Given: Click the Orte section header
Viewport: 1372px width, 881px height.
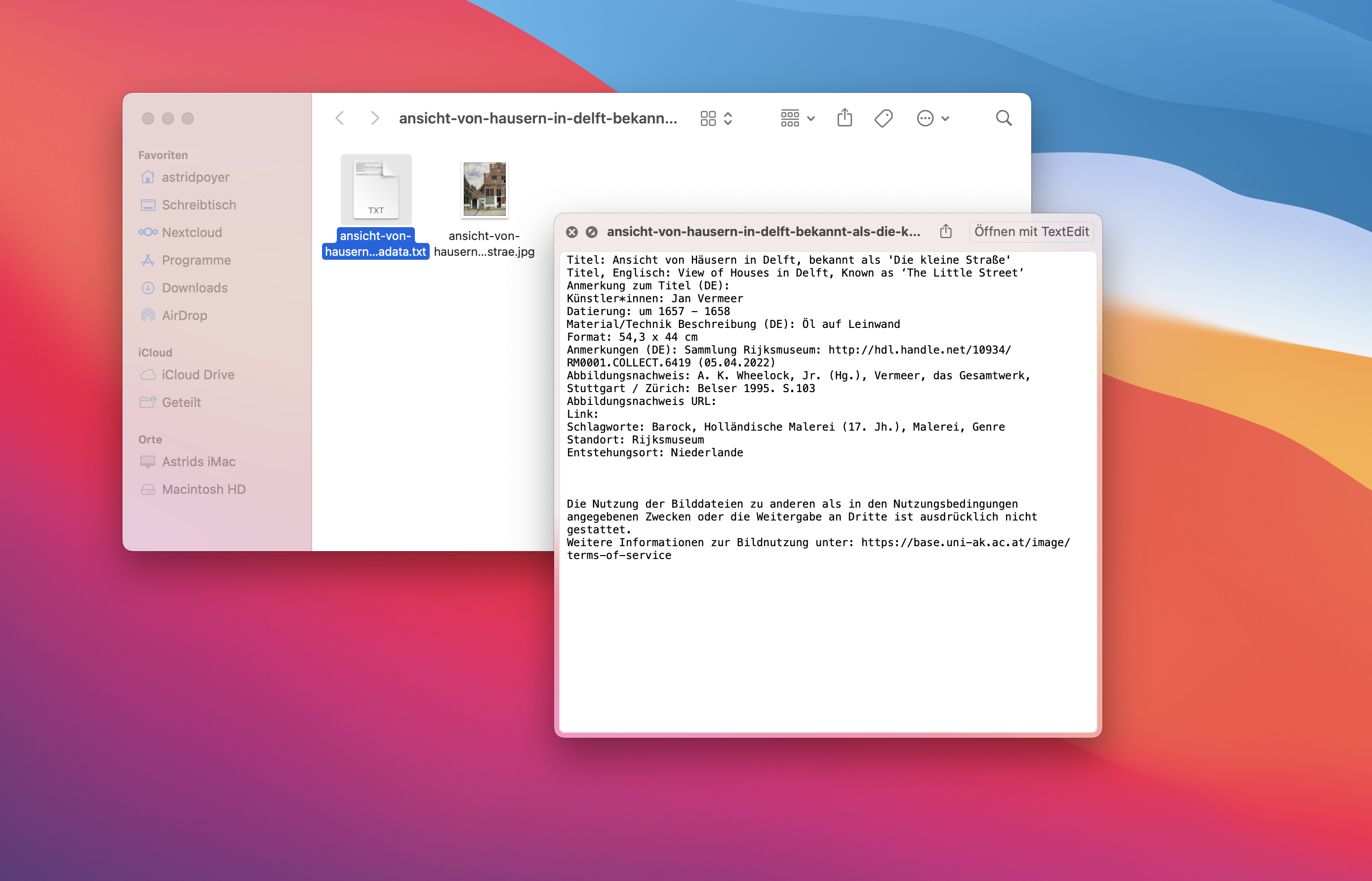Looking at the screenshot, I should pos(150,440).
